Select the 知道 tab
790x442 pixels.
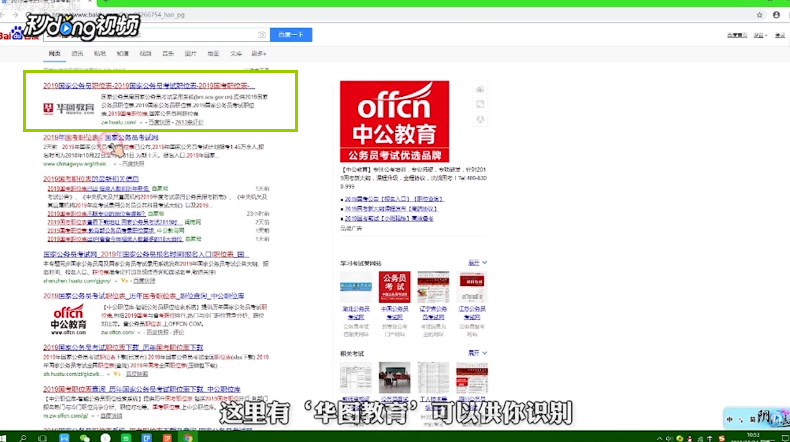point(122,53)
